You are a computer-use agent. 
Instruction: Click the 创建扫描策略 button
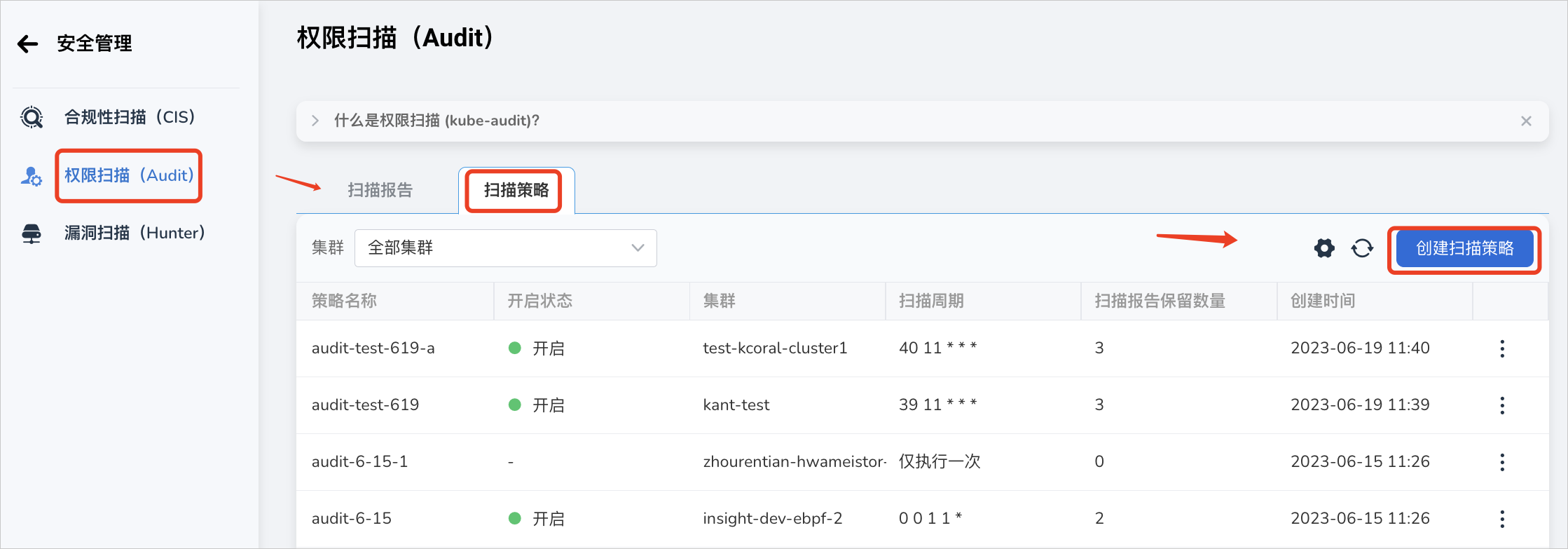(x=1464, y=248)
